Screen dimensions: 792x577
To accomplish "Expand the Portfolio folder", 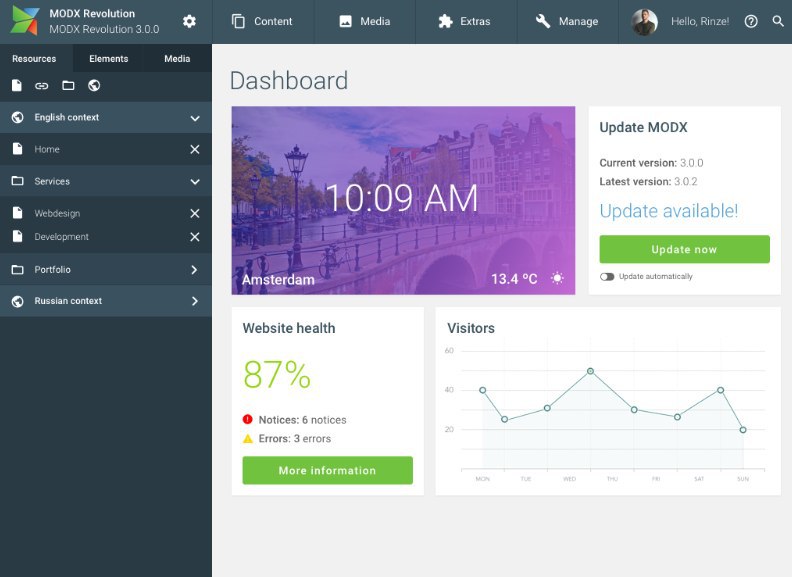I will (194, 270).
